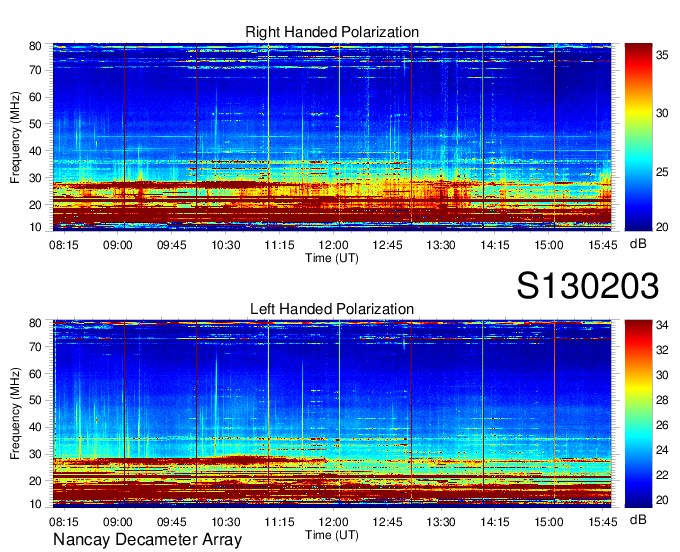Click the dB unit label under the Left Handed color bar
Image resolution: width=680 pixels, height=552 pixels.
pos(638,519)
